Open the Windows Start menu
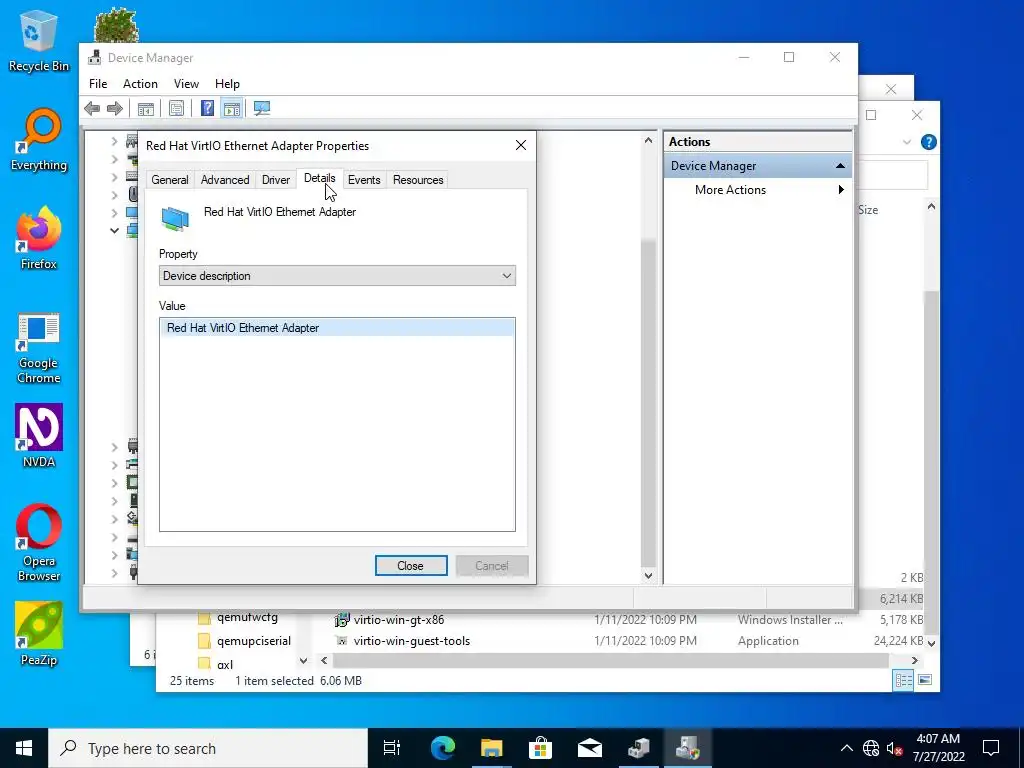1024x768 pixels. click(x=24, y=748)
